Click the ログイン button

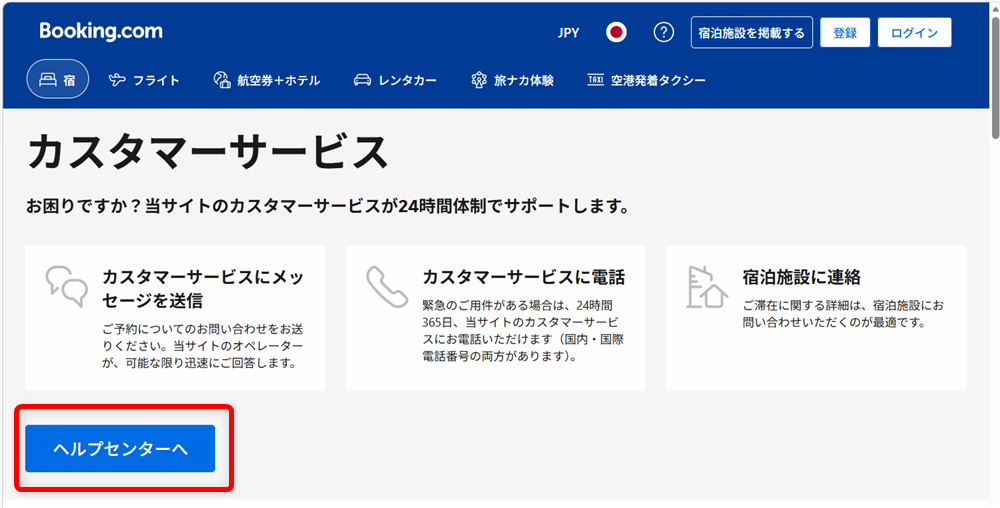click(915, 33)
